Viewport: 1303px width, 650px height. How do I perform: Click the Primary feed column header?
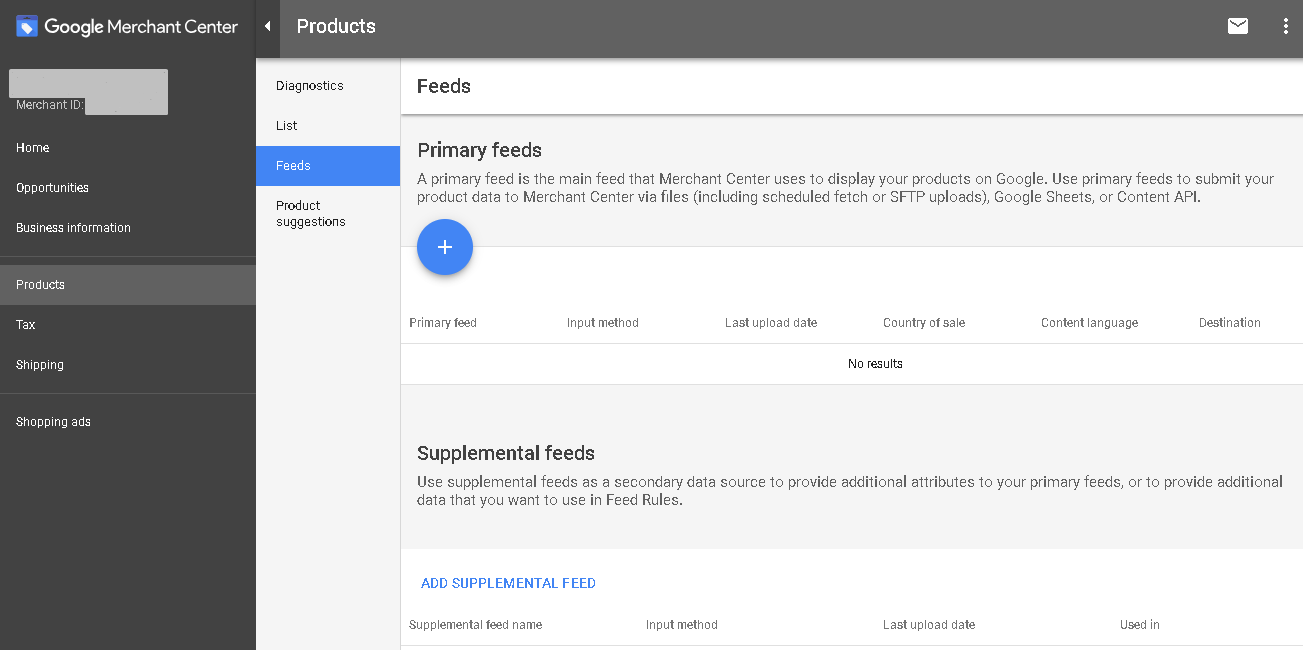point(443,323)
